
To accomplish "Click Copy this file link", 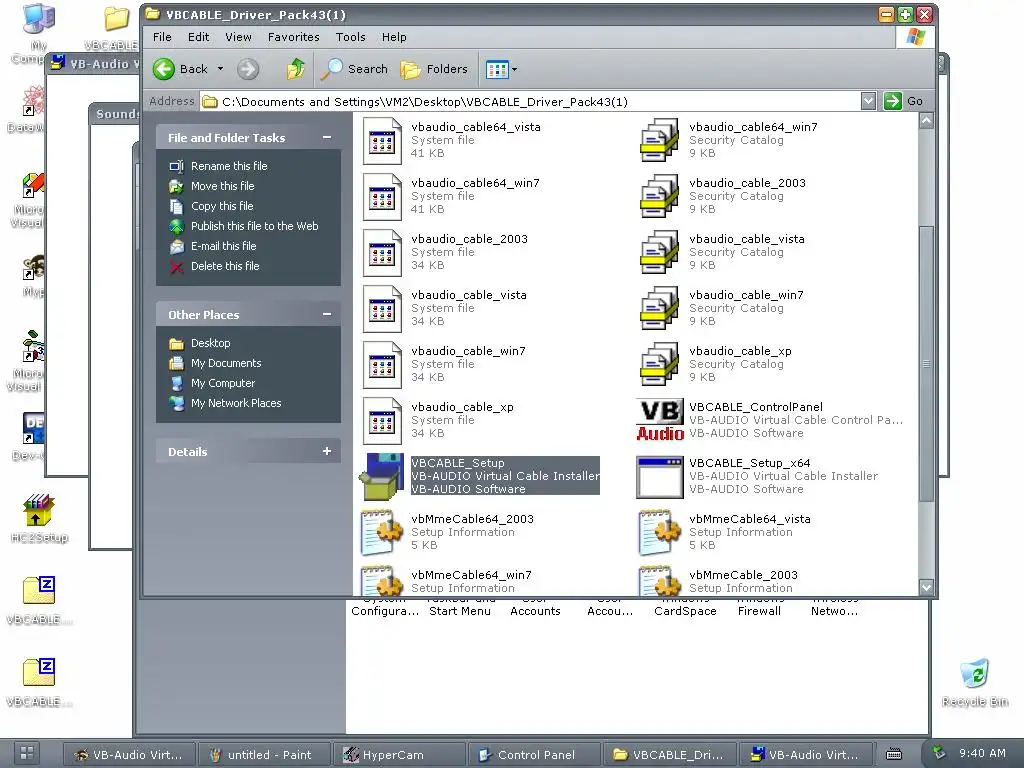I will point(221,206).
